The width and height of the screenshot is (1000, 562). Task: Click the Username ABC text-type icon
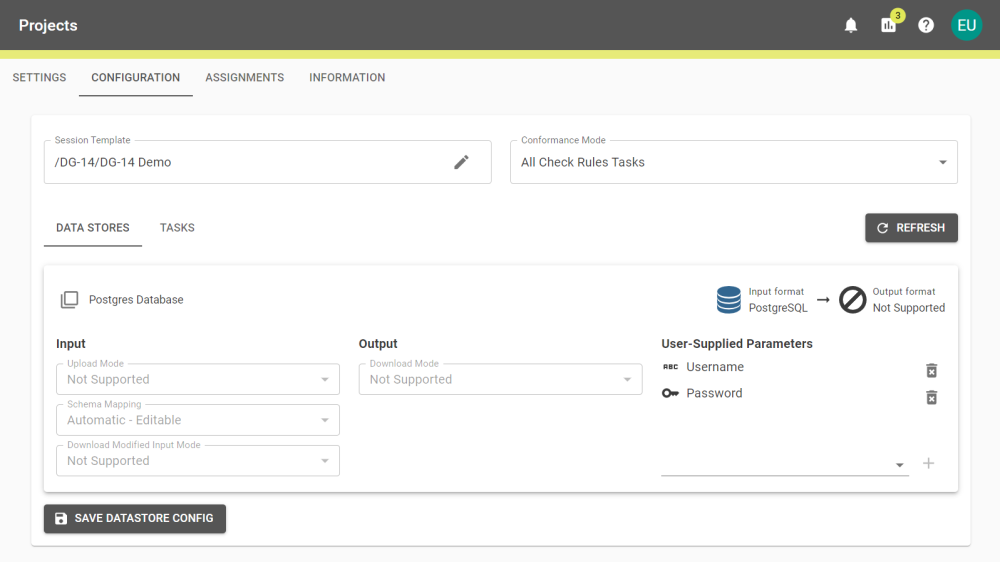pos(670,367)
